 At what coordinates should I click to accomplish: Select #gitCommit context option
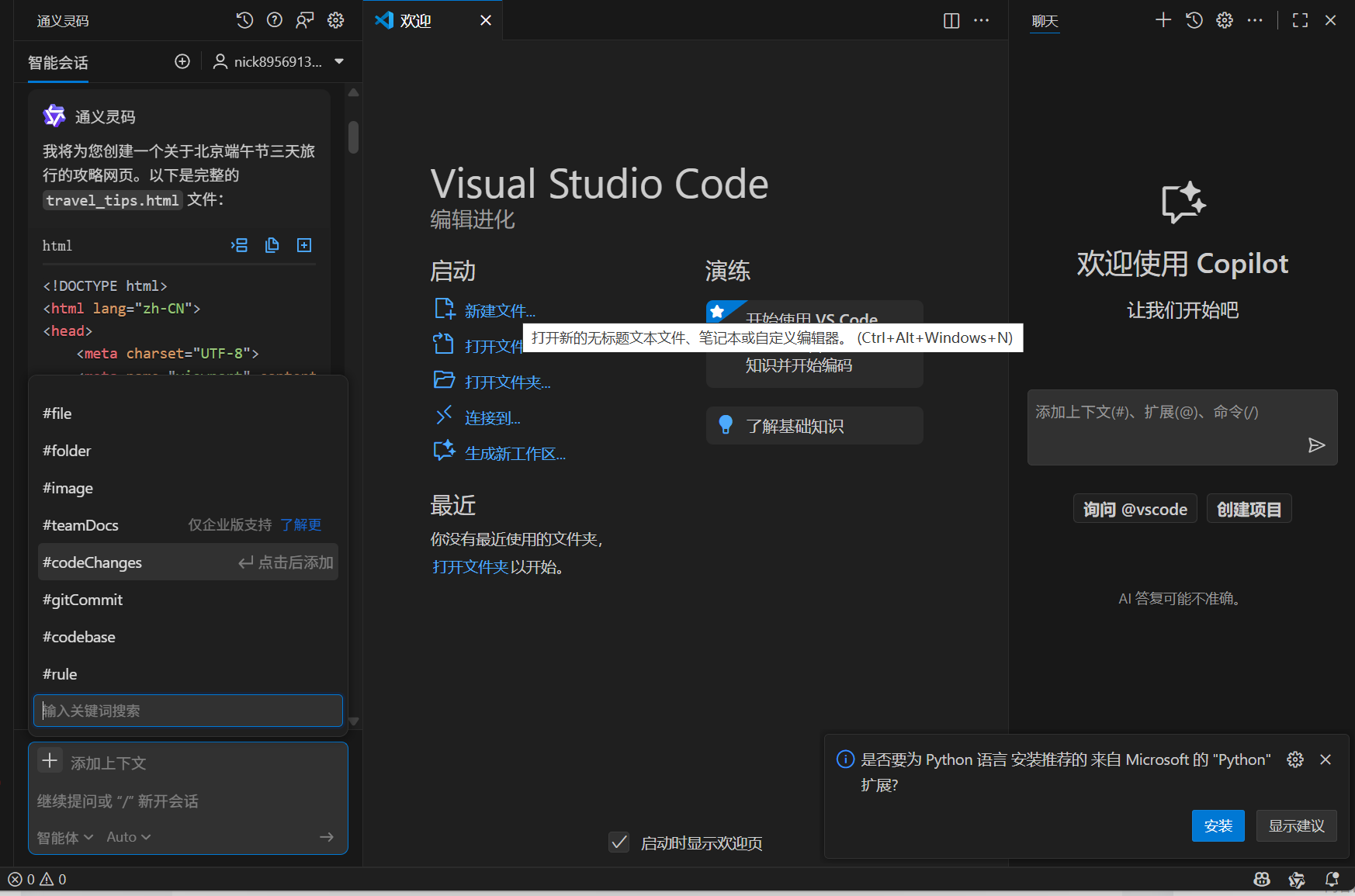point(188,600)
